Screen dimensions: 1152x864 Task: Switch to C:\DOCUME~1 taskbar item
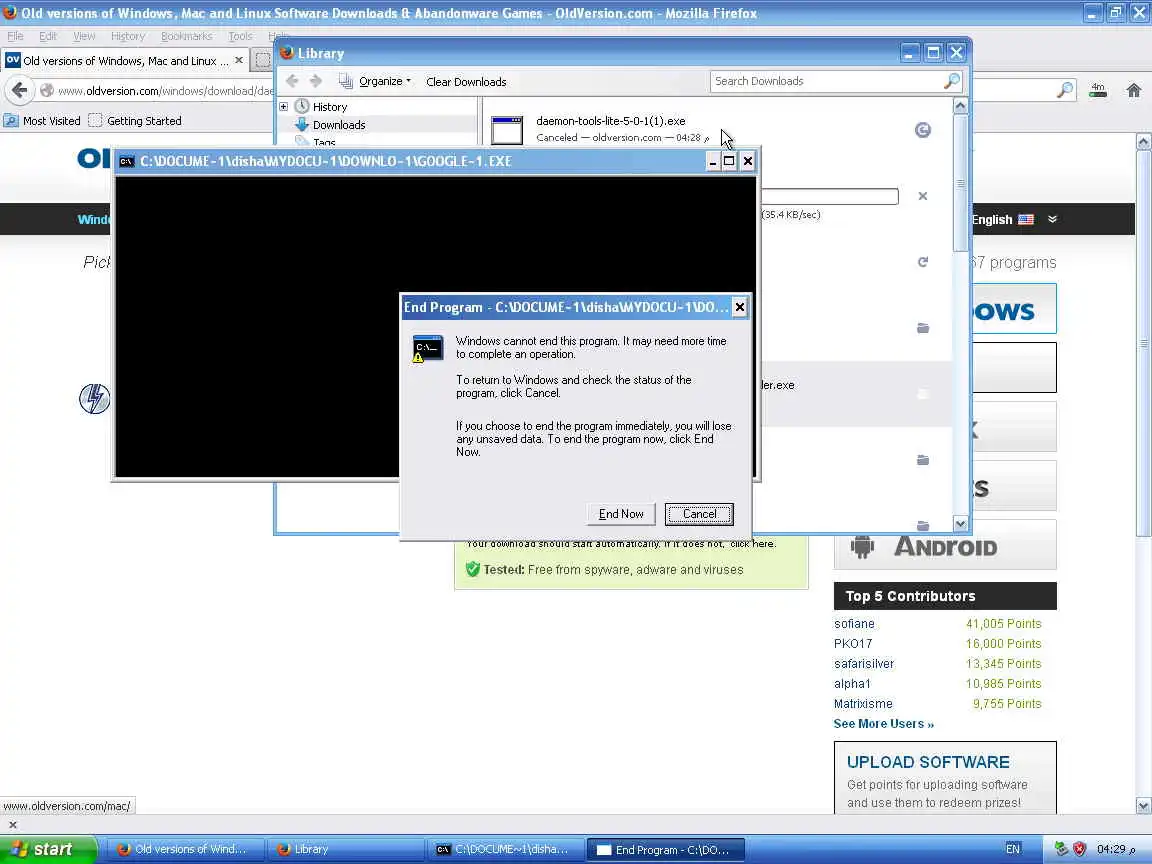click(504, 849)
